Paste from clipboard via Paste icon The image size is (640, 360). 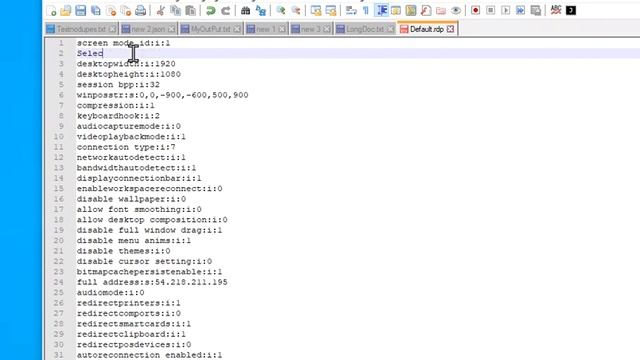point(190,11)
